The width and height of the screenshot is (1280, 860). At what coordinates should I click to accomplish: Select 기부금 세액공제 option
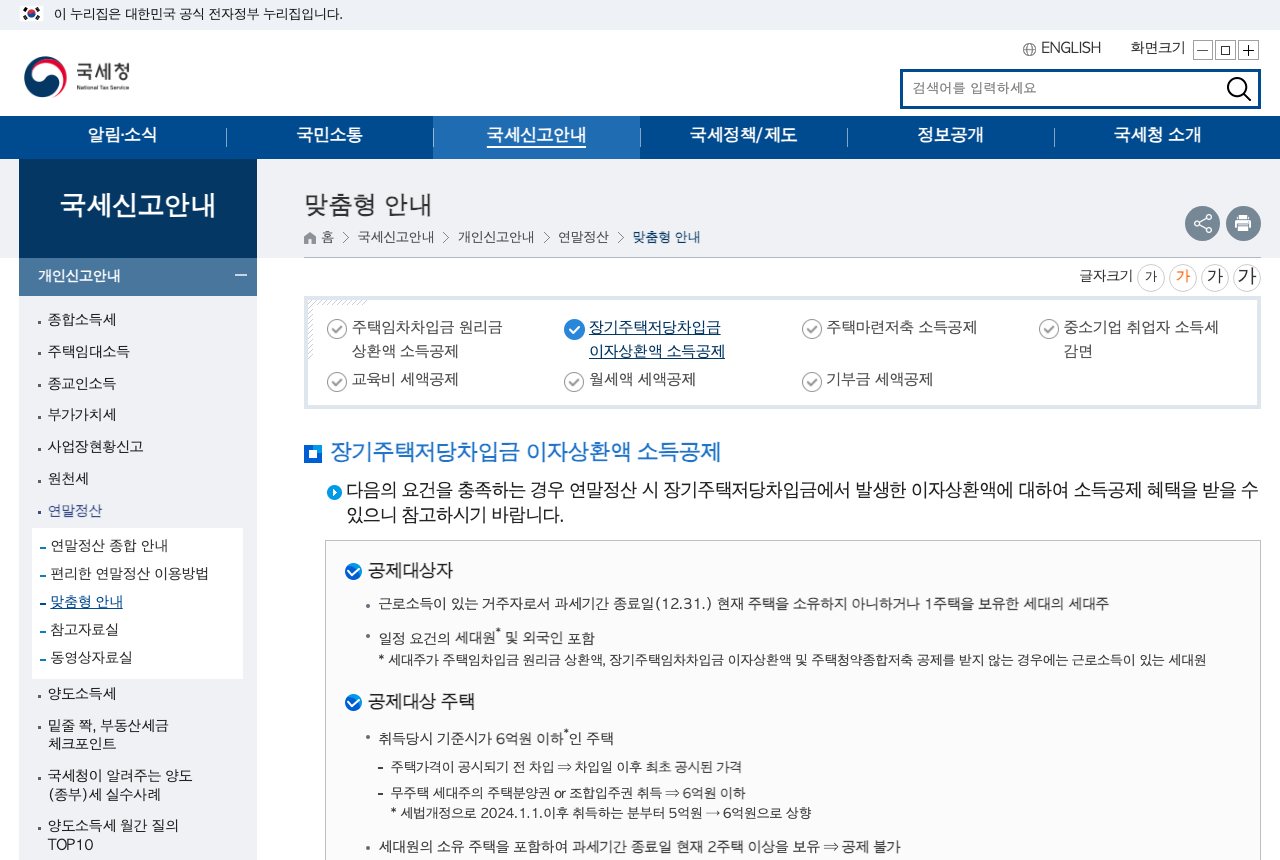tap(867, 380)
